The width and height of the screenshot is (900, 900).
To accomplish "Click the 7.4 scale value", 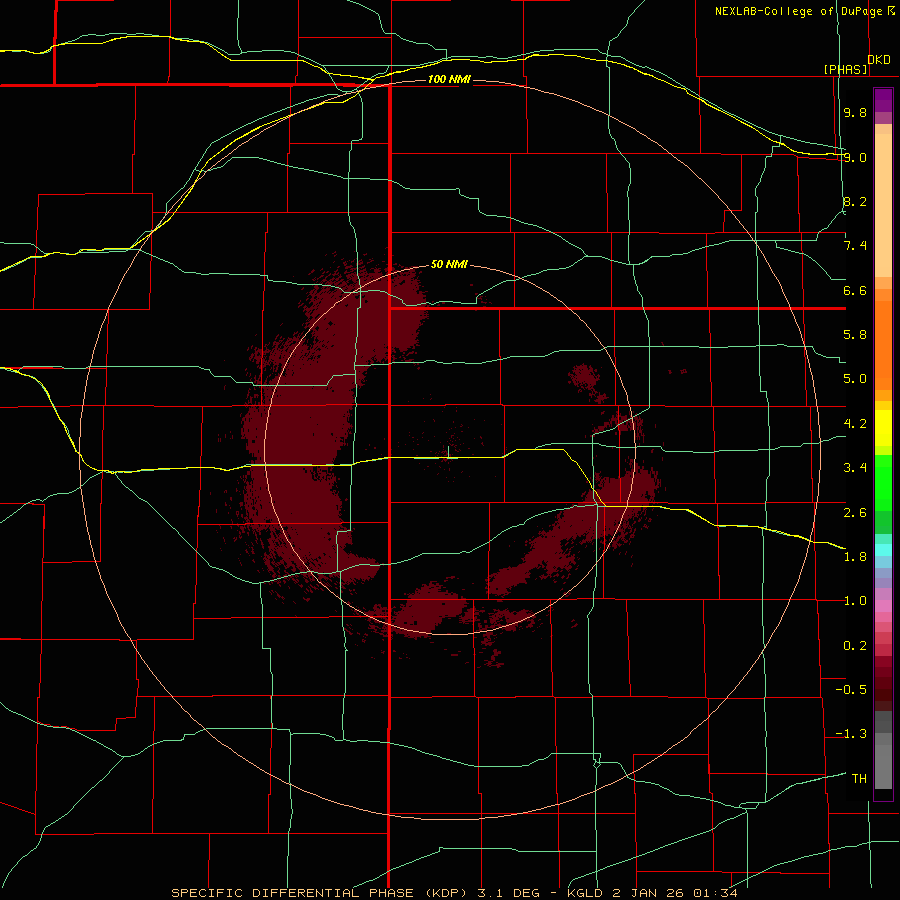I will pyautogui.click(x=855, y=246).
